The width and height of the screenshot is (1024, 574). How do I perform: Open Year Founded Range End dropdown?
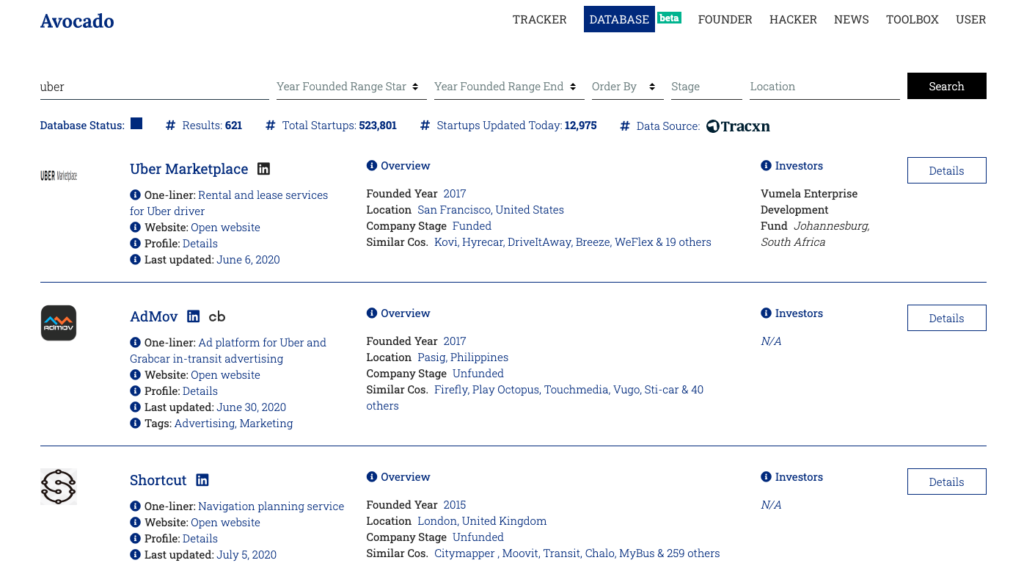pos(509,86)
